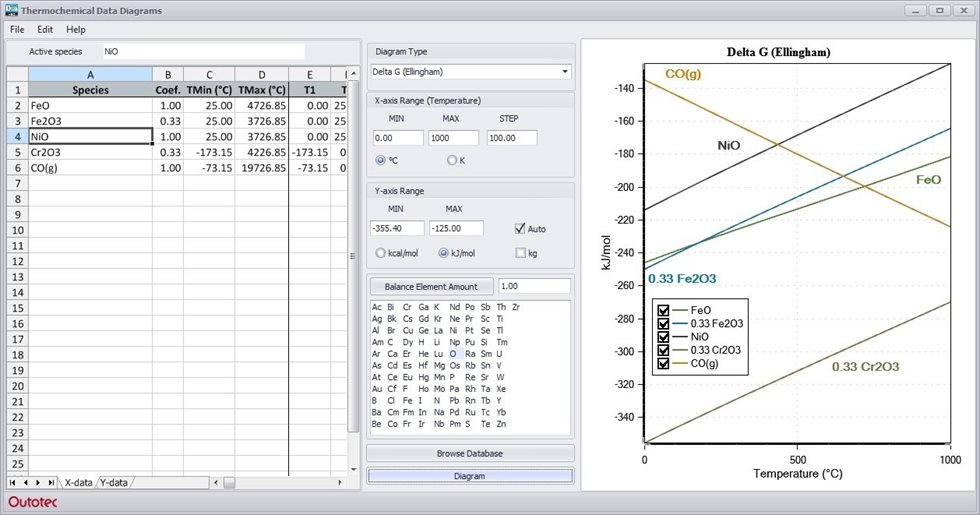Screen dimensions: 980x515
Task: Select column D header
Action: point(261,74)
